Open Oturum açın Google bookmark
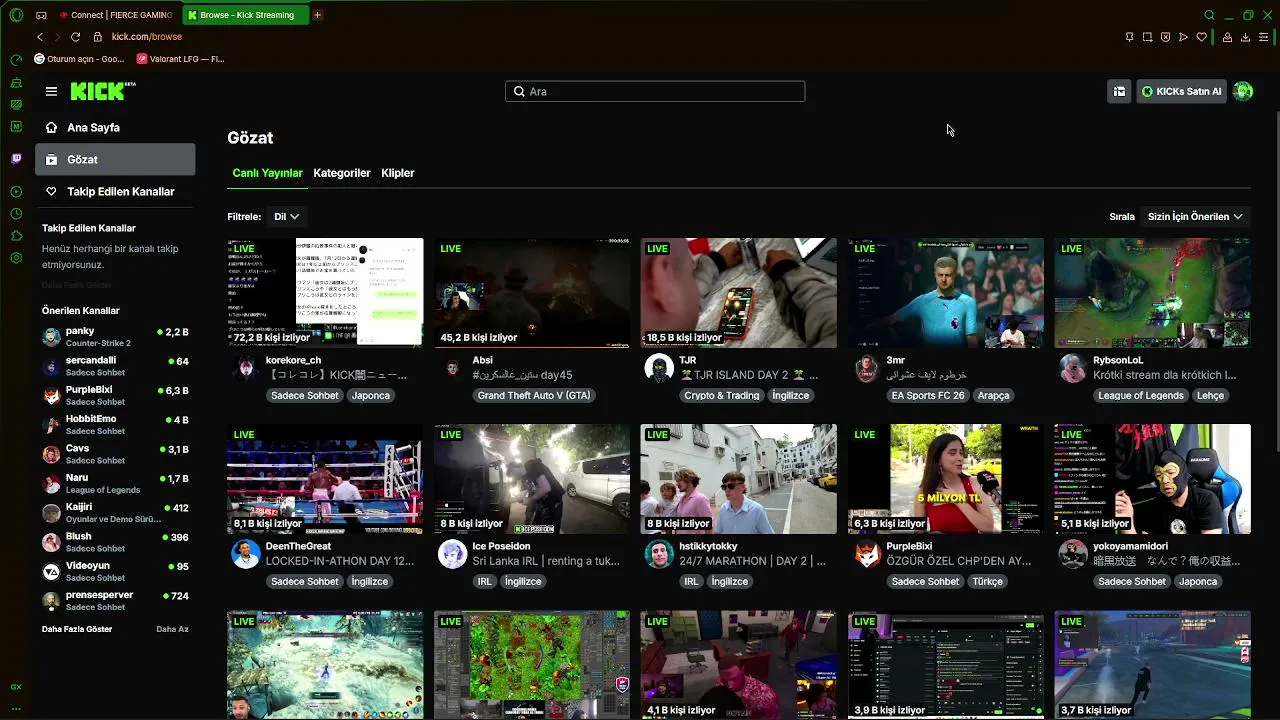 click(x=79, y=59)
